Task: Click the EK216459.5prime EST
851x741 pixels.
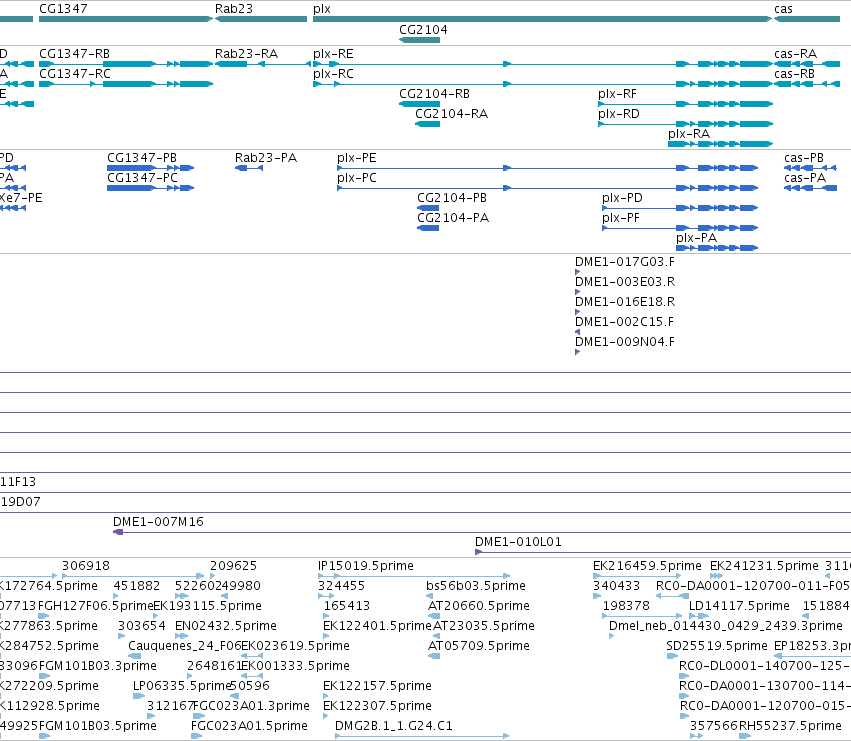Action: click(637, 576)
